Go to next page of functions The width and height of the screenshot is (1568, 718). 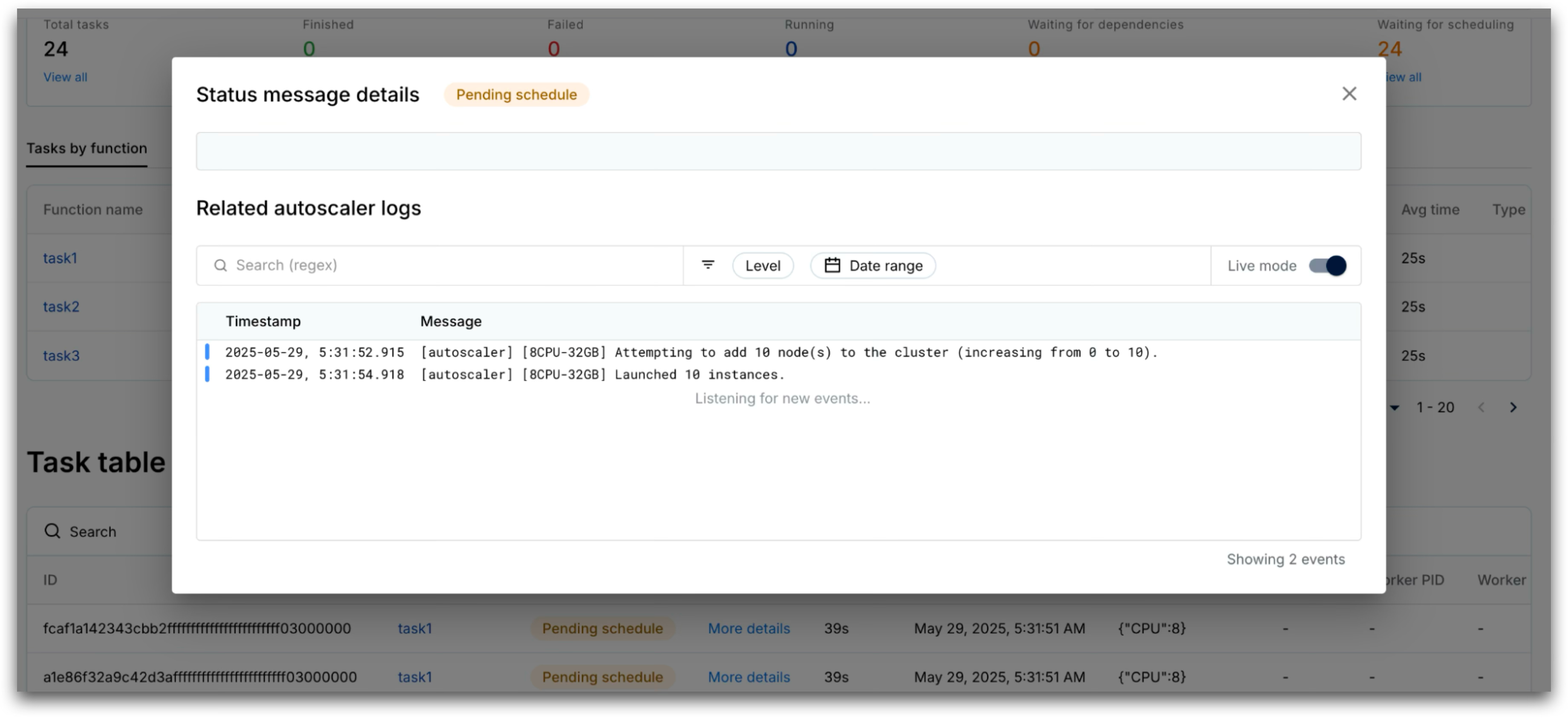pyautogui.click(x=1513, y=407)
